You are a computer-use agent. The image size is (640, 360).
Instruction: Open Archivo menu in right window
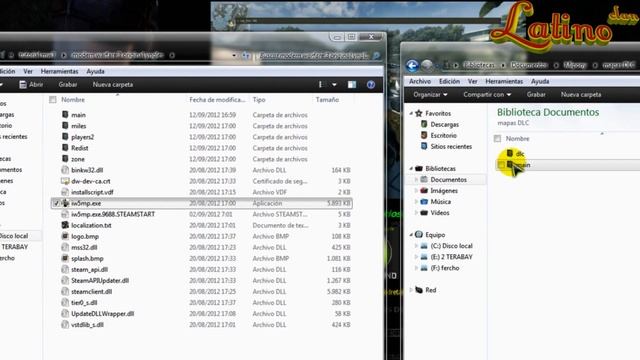(x=420, y=81)
